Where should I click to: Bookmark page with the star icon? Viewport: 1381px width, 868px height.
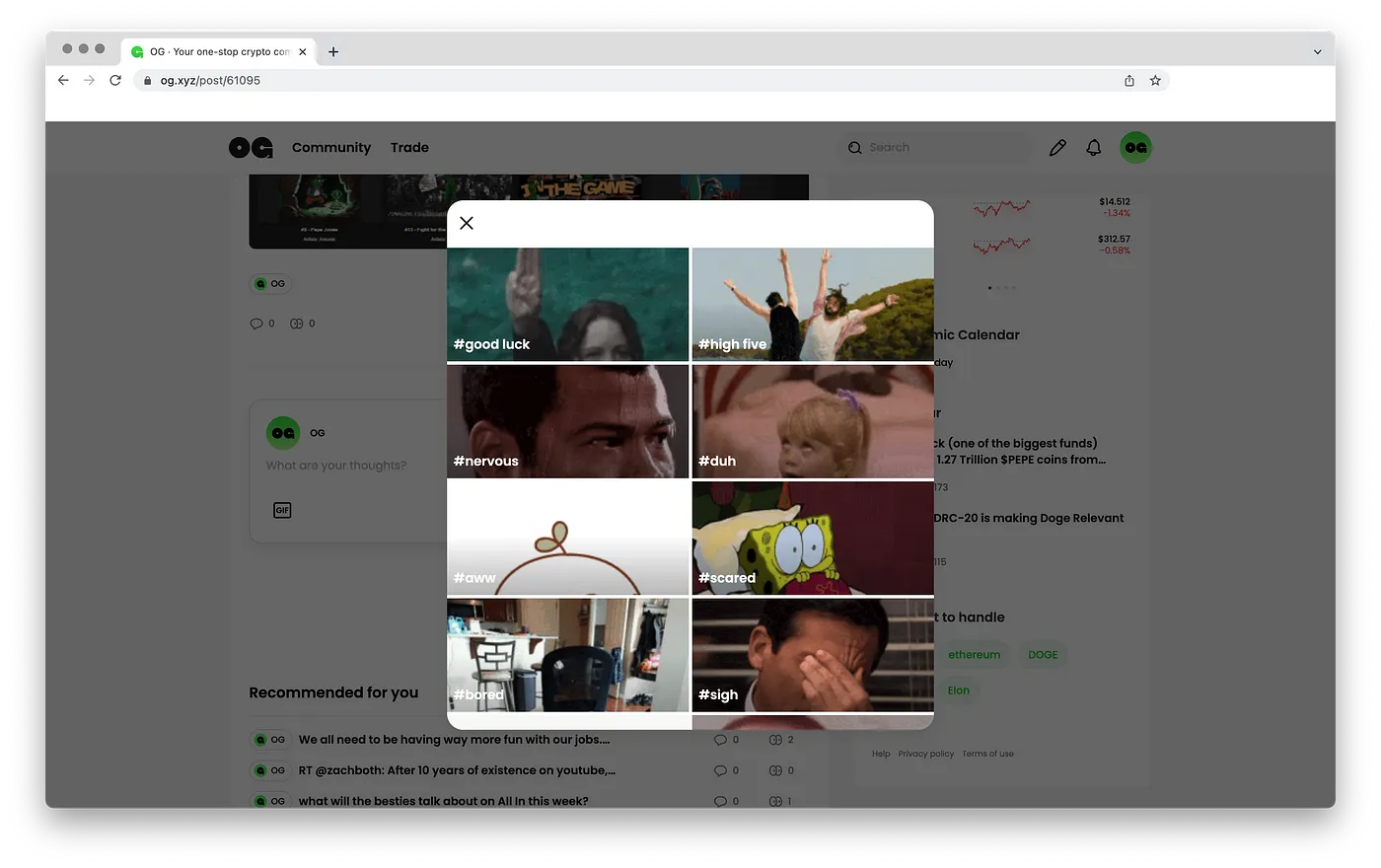coord(1155,81)
